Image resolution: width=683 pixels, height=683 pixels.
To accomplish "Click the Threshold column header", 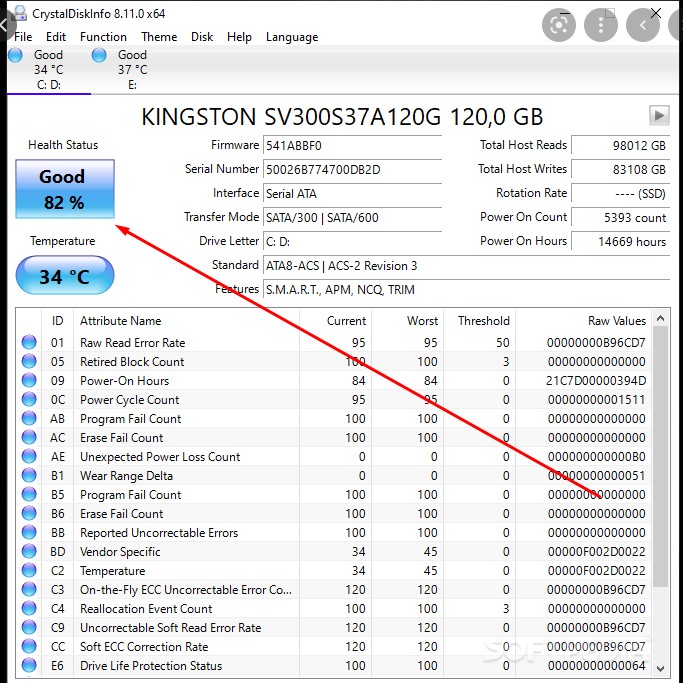I will pyautogui.click(x=479, y=321).
